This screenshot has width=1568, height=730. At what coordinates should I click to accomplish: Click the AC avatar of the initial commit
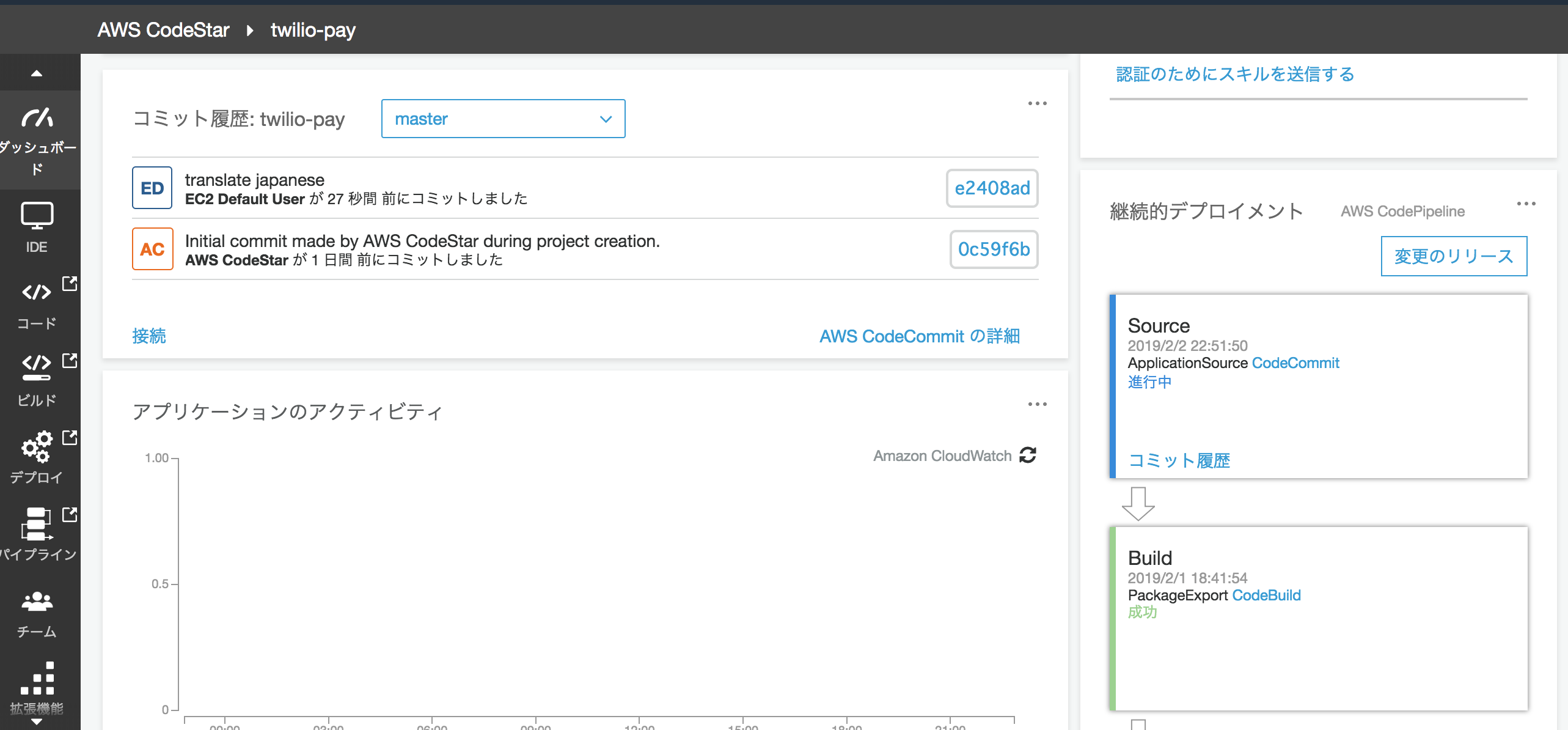152,249
